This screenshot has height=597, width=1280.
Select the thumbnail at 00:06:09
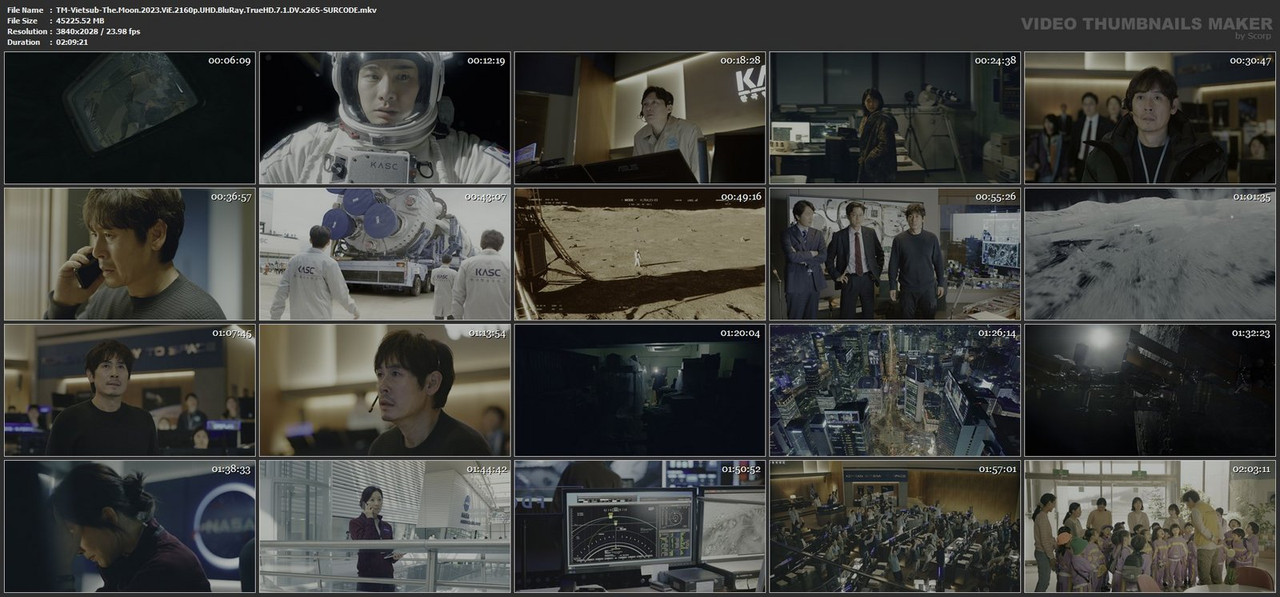point(130,117)
